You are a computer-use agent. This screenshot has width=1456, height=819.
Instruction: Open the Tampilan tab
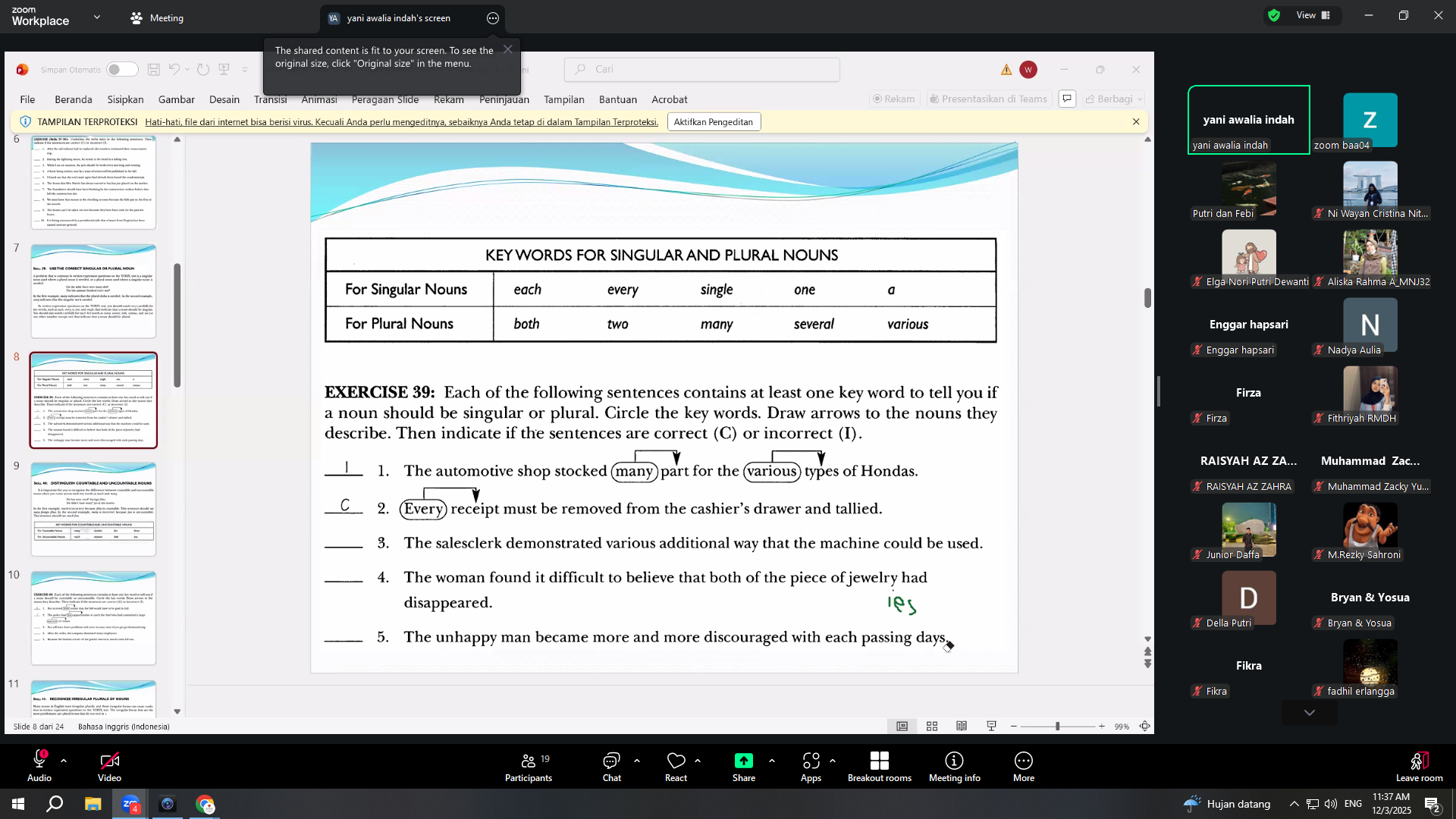[563, 99]
